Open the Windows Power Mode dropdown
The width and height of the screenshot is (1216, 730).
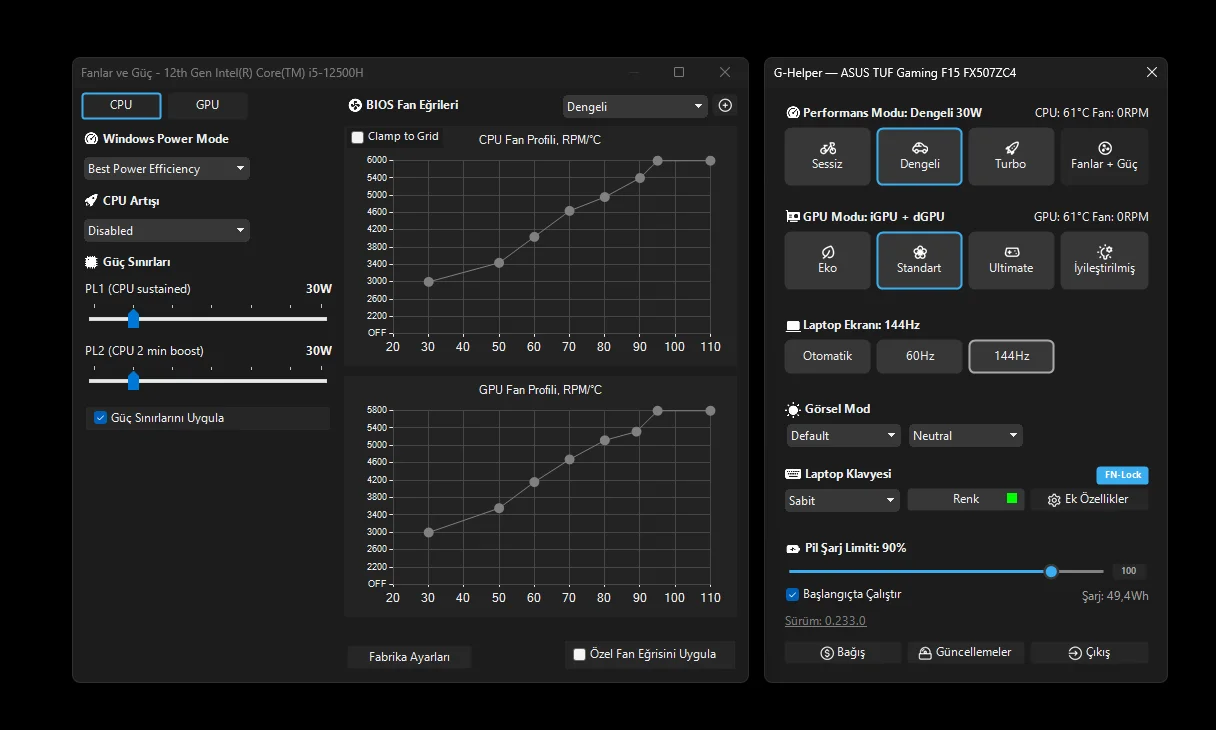click(x=166, y=169)
